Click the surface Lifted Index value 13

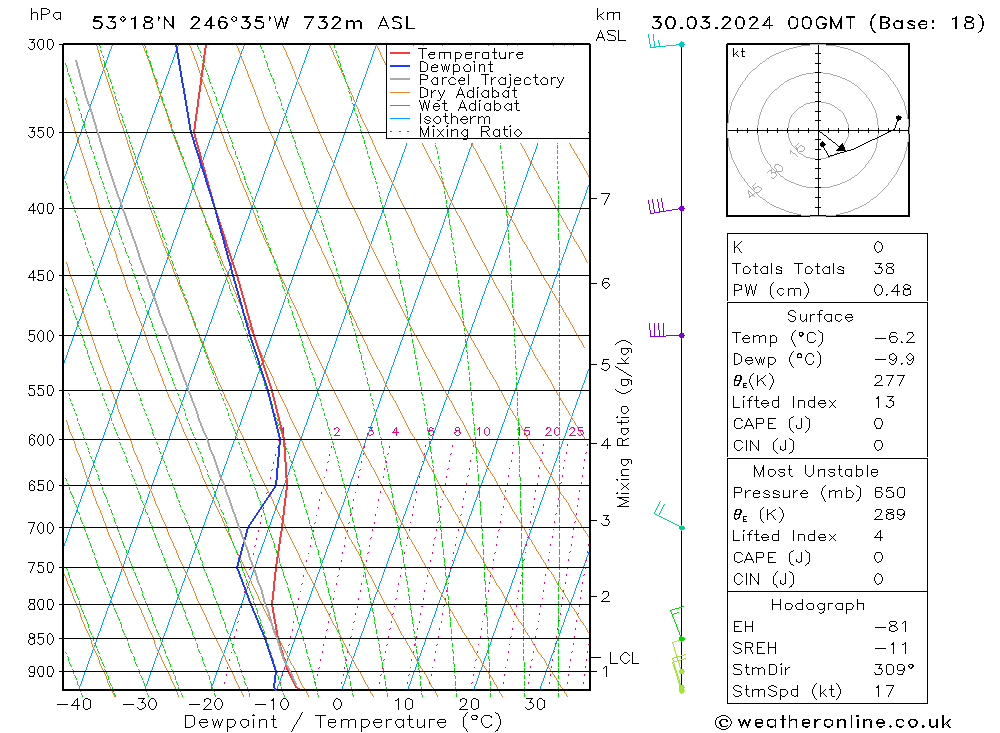885,402
